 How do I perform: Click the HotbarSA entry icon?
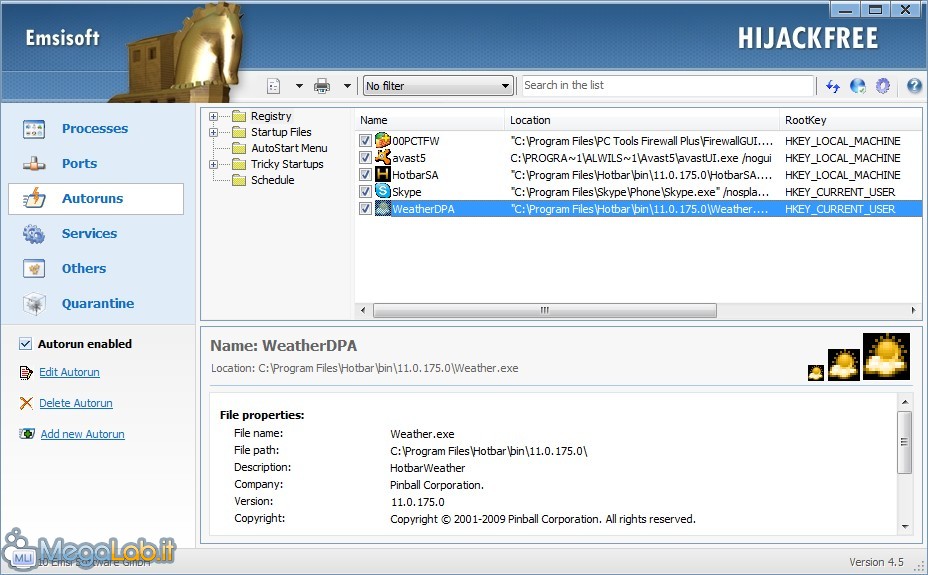pyautogui.click(x=383, y=175)
